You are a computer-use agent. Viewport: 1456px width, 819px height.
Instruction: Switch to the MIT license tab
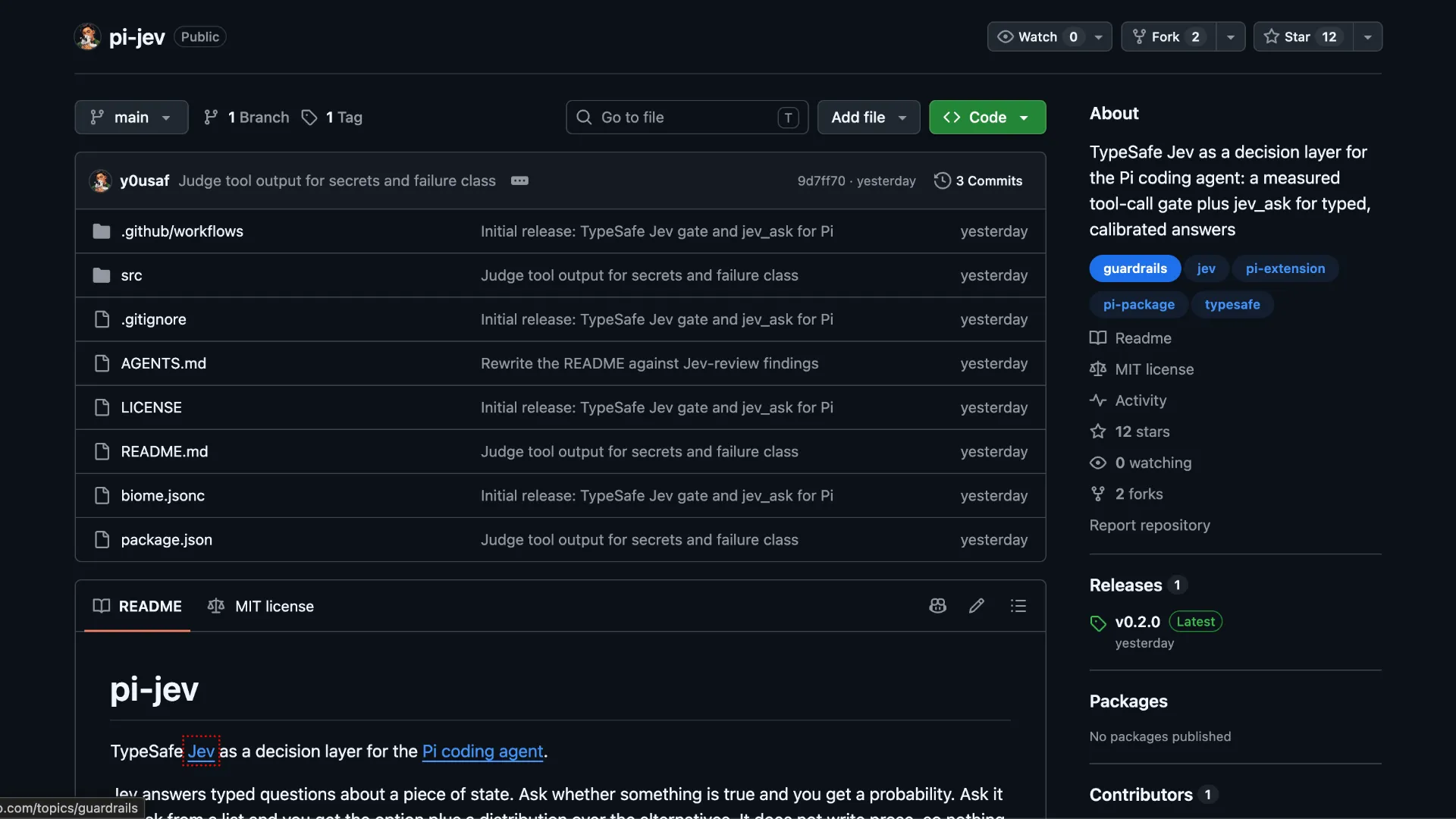point(261,606)
